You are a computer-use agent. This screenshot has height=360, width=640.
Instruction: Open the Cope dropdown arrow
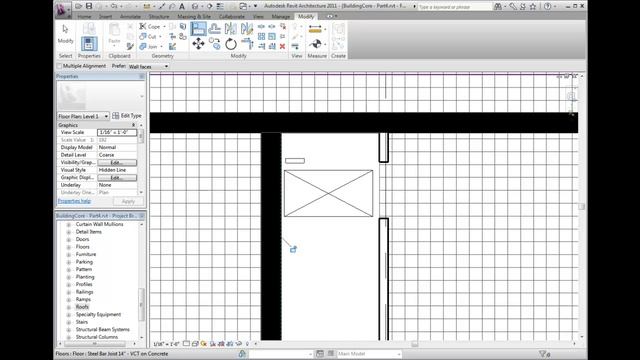click(x=164, y=27)
